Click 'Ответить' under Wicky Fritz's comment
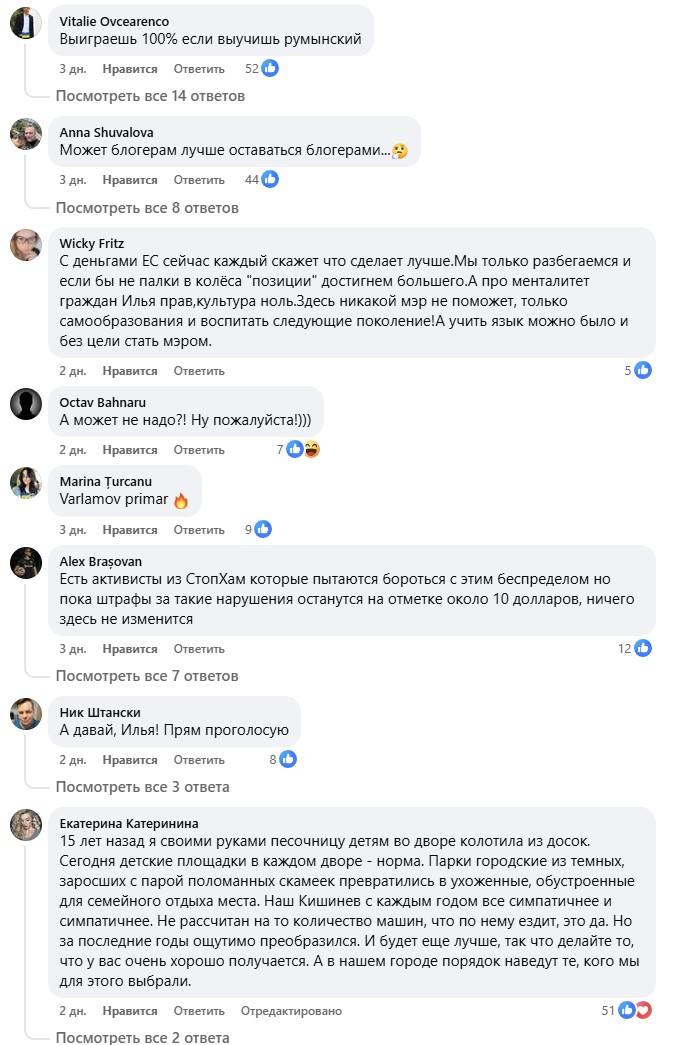 pos(199,371)
